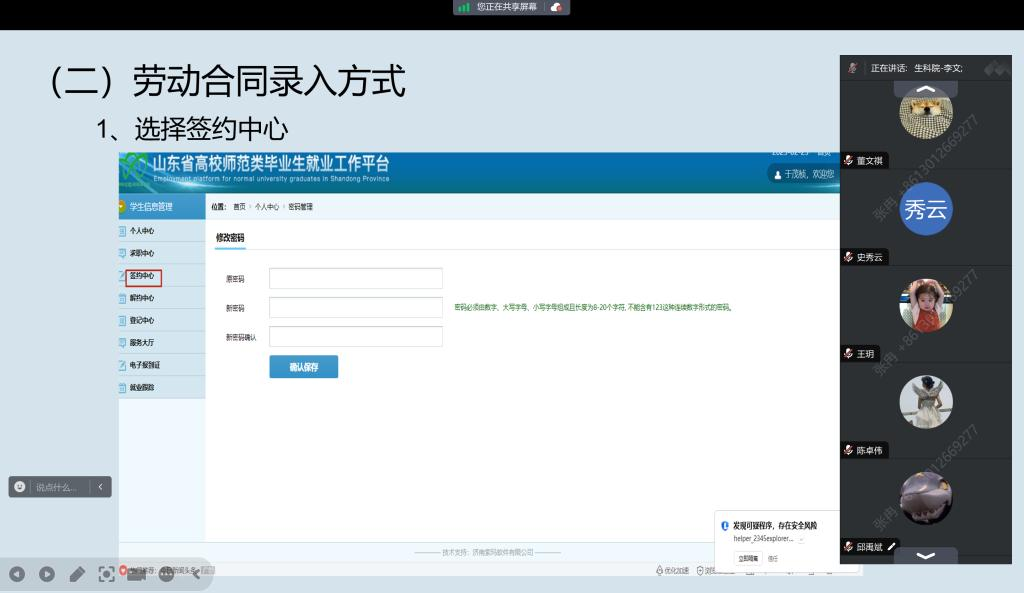Click 立即隔离 in the security popup

pos(749,558)
